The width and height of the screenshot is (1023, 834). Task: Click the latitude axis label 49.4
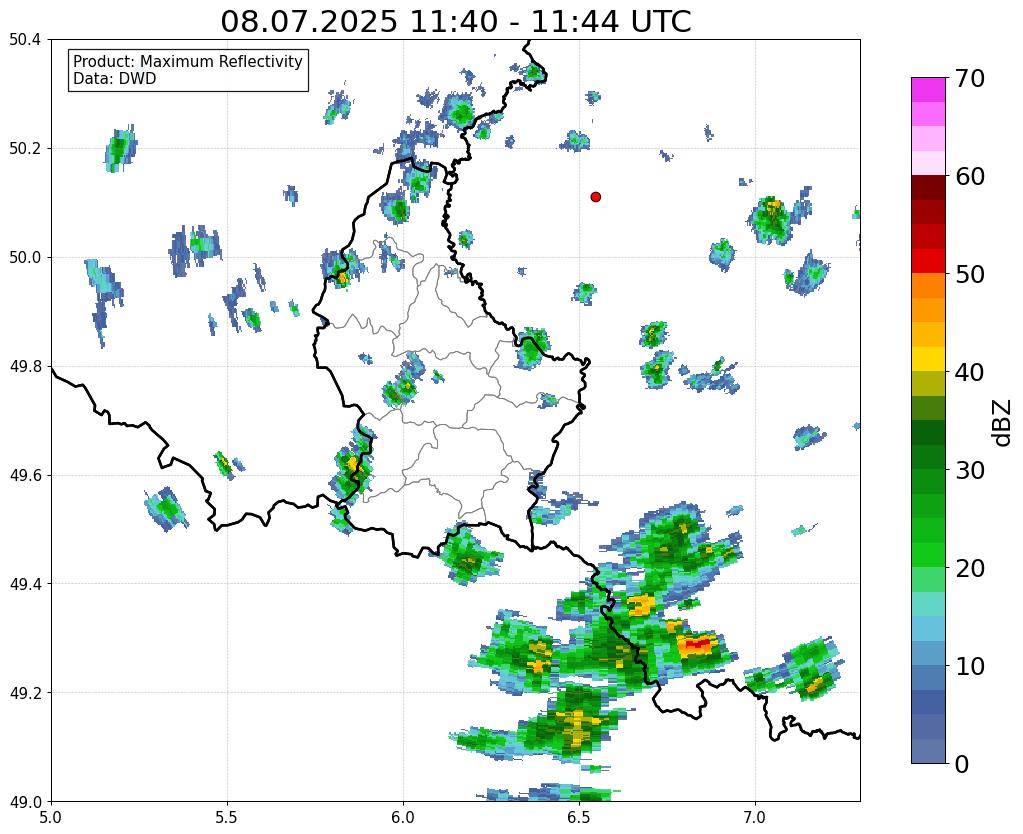tap(25, 584)
